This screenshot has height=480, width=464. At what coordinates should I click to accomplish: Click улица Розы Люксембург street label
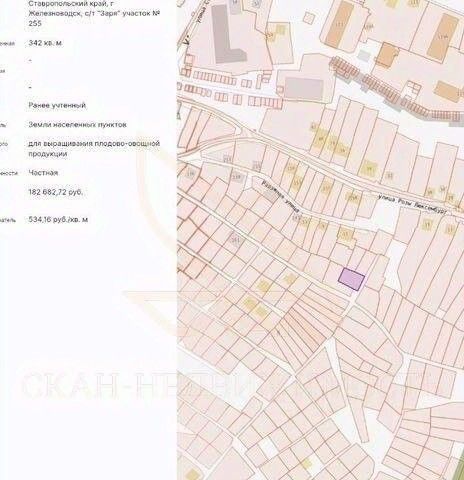[x=412, y=204]
